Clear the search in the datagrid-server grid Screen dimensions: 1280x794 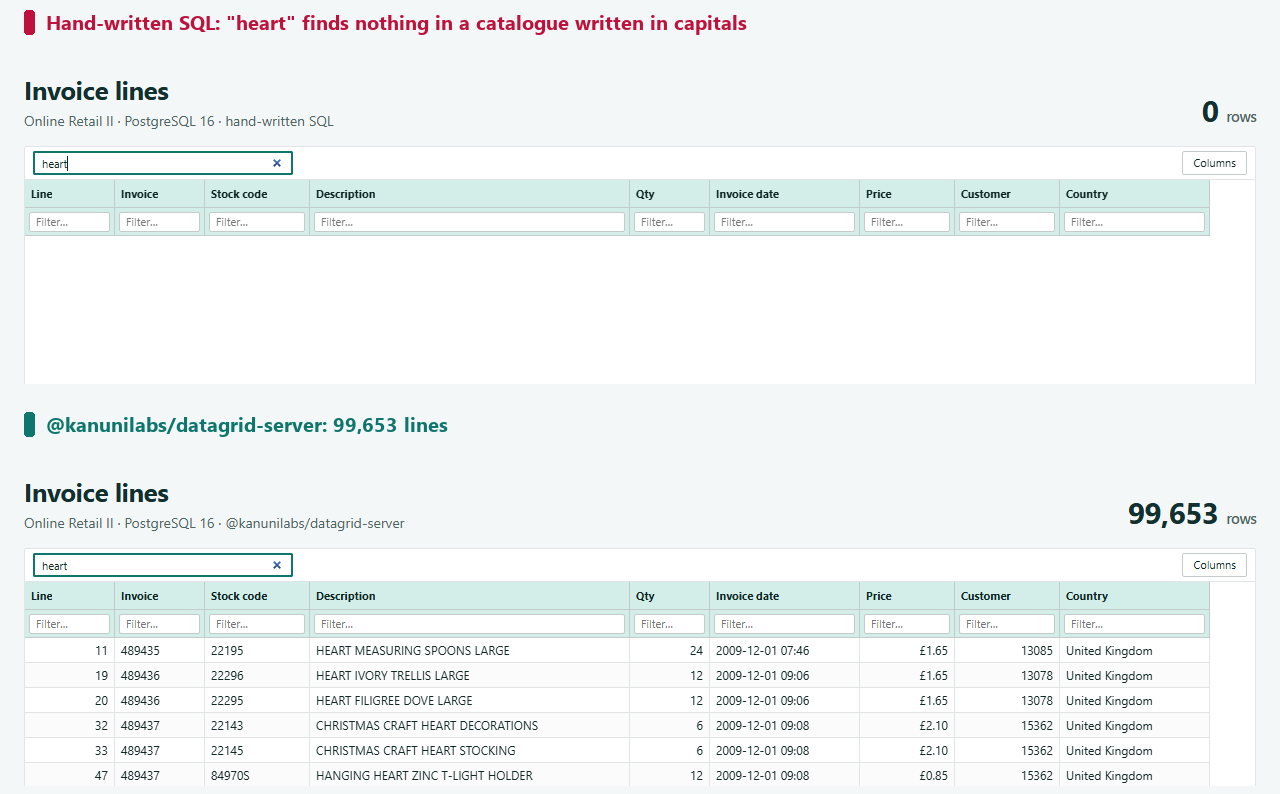(277, 565)
